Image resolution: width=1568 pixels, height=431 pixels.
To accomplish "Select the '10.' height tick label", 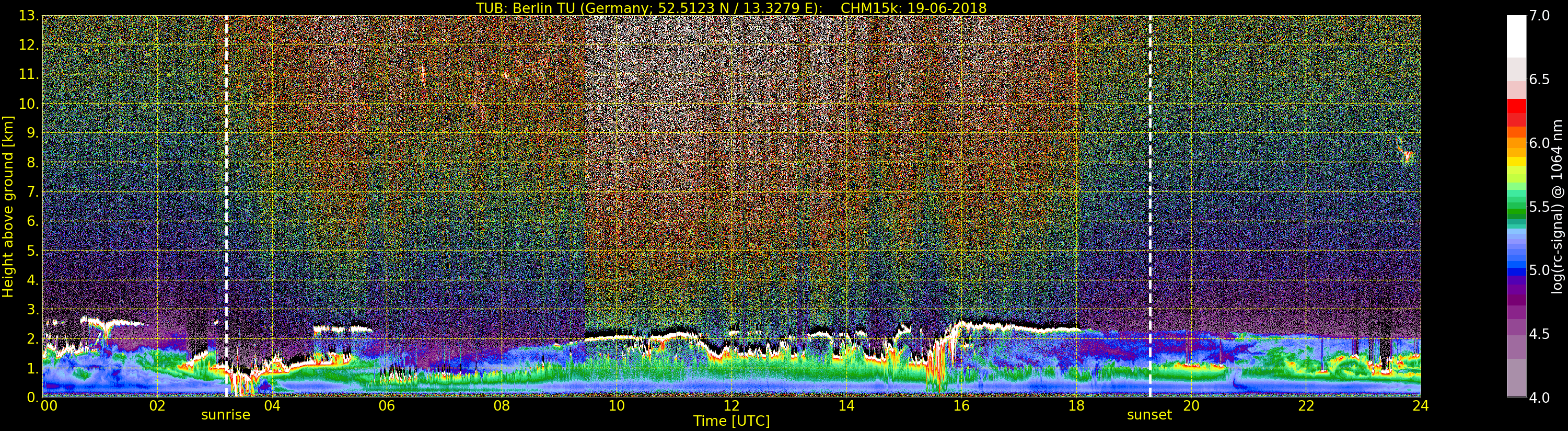I will [x=29, y=104].
